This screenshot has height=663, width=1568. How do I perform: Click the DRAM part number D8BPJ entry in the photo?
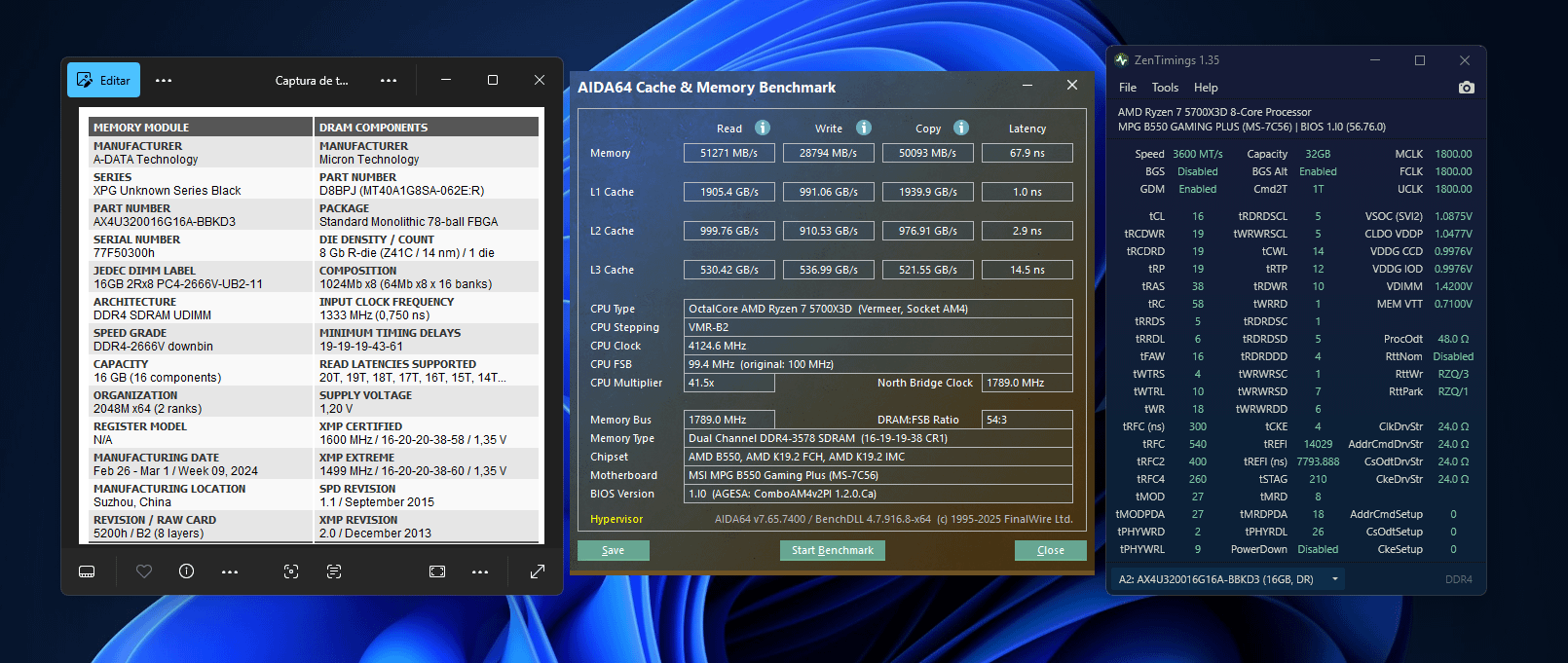coord(401,190)
